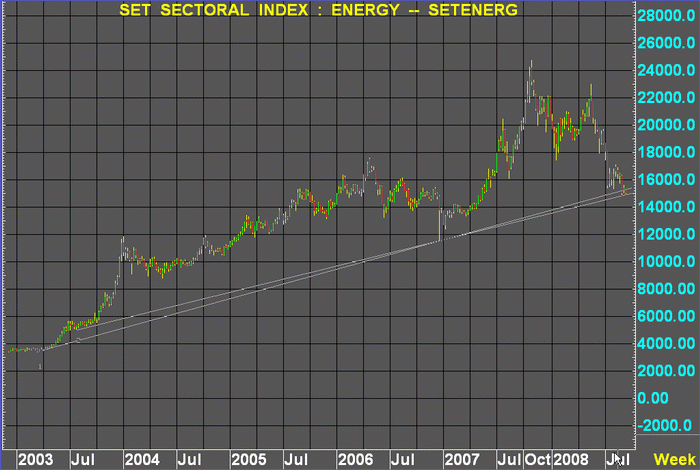Select the 10000.0 price label
The width and height of the screenshot is (700, 470).
666,262
